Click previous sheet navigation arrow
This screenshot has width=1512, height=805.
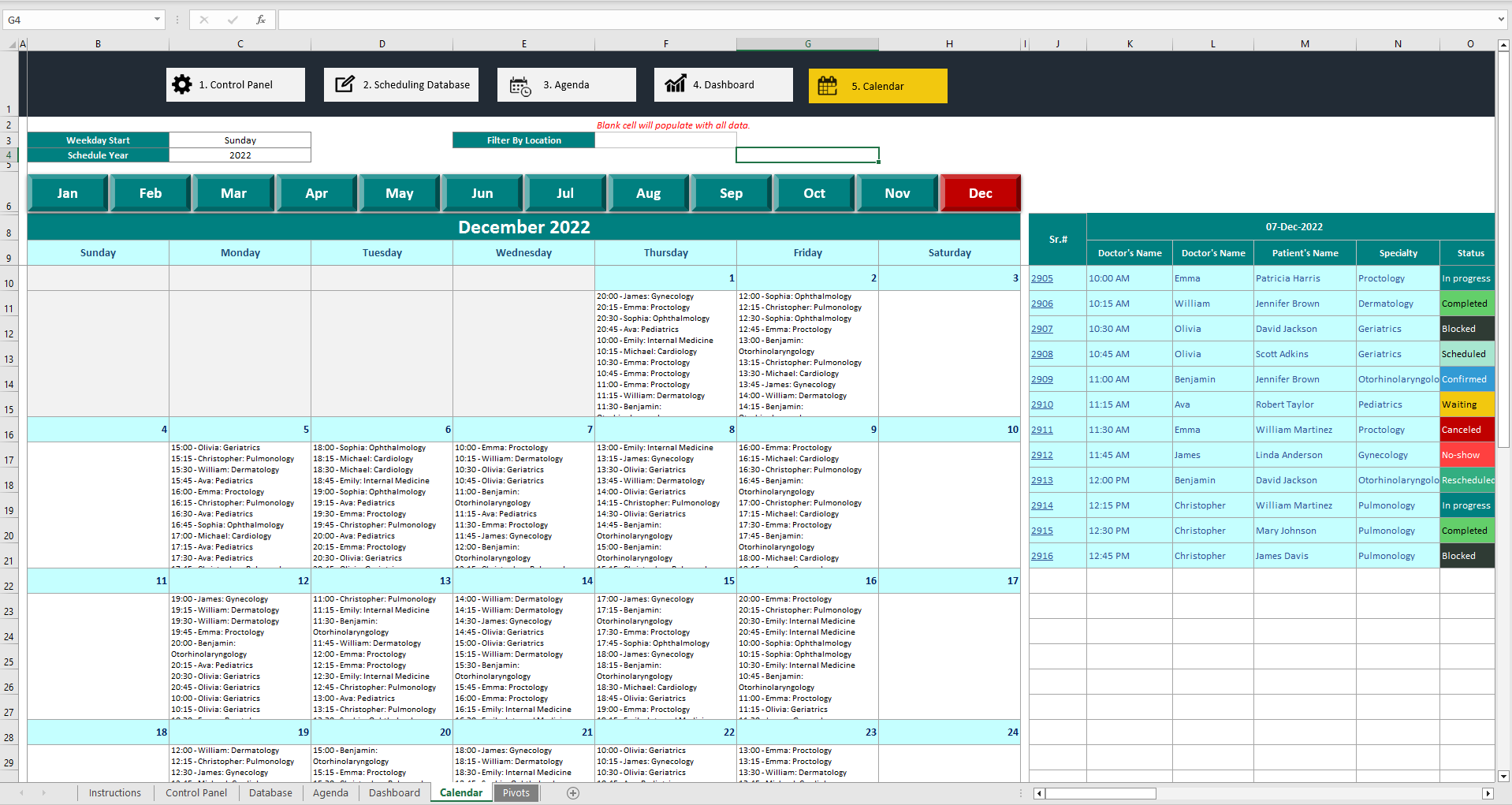21,793
